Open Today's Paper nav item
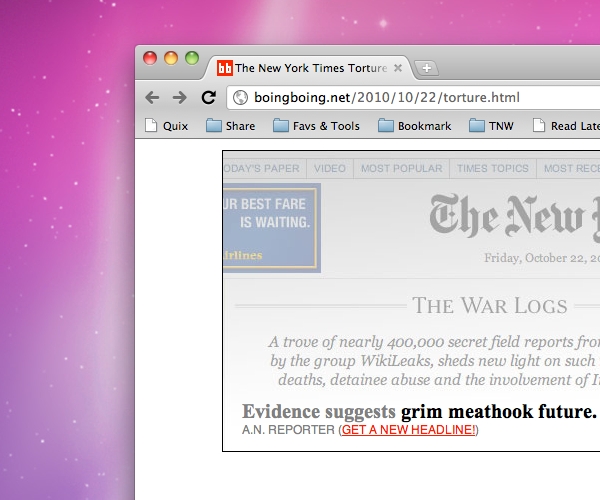 coord(265,168)
